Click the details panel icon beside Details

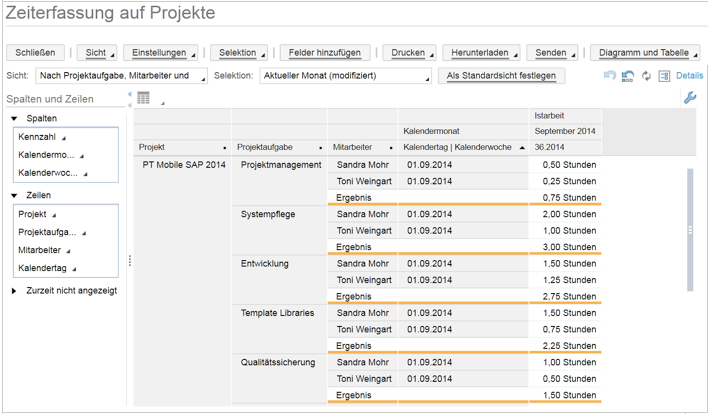tap(664, 76)
